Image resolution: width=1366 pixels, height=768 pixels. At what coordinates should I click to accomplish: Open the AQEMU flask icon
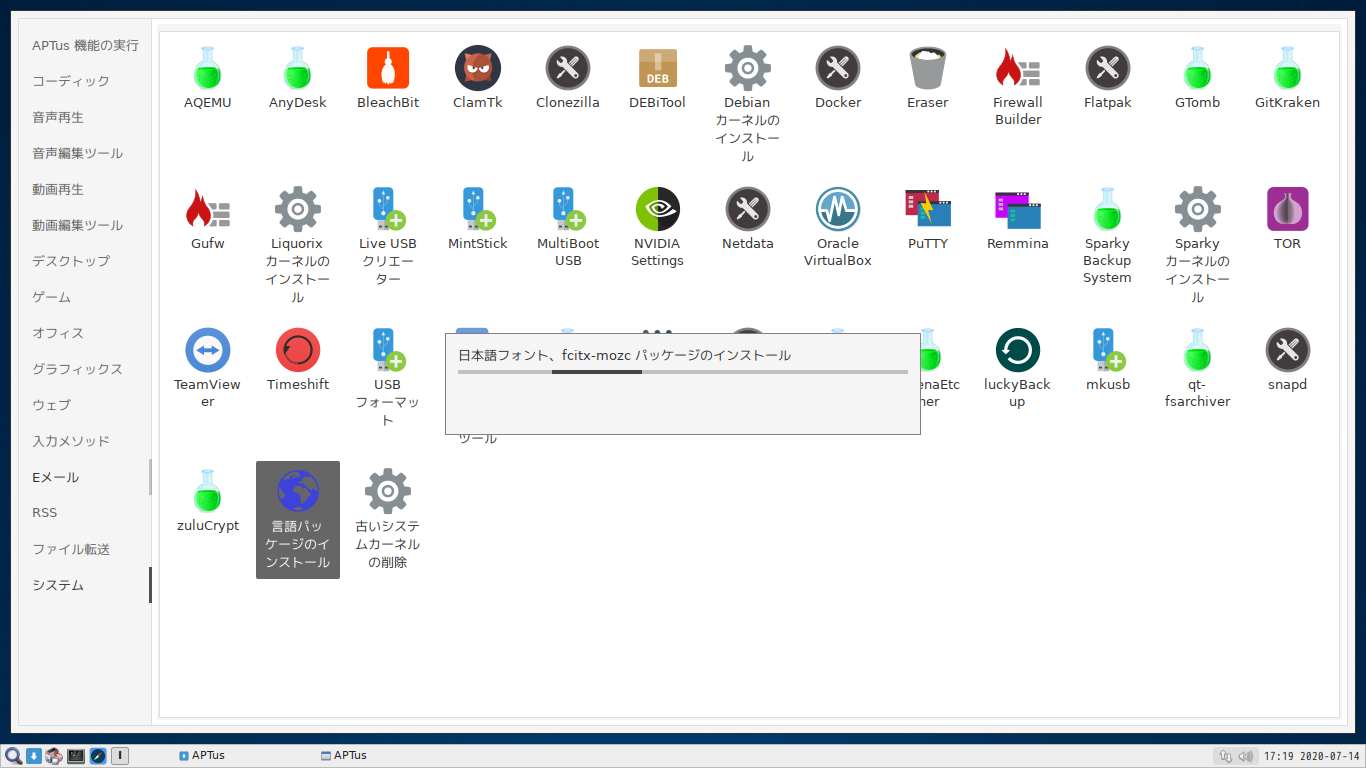point(207,68)
